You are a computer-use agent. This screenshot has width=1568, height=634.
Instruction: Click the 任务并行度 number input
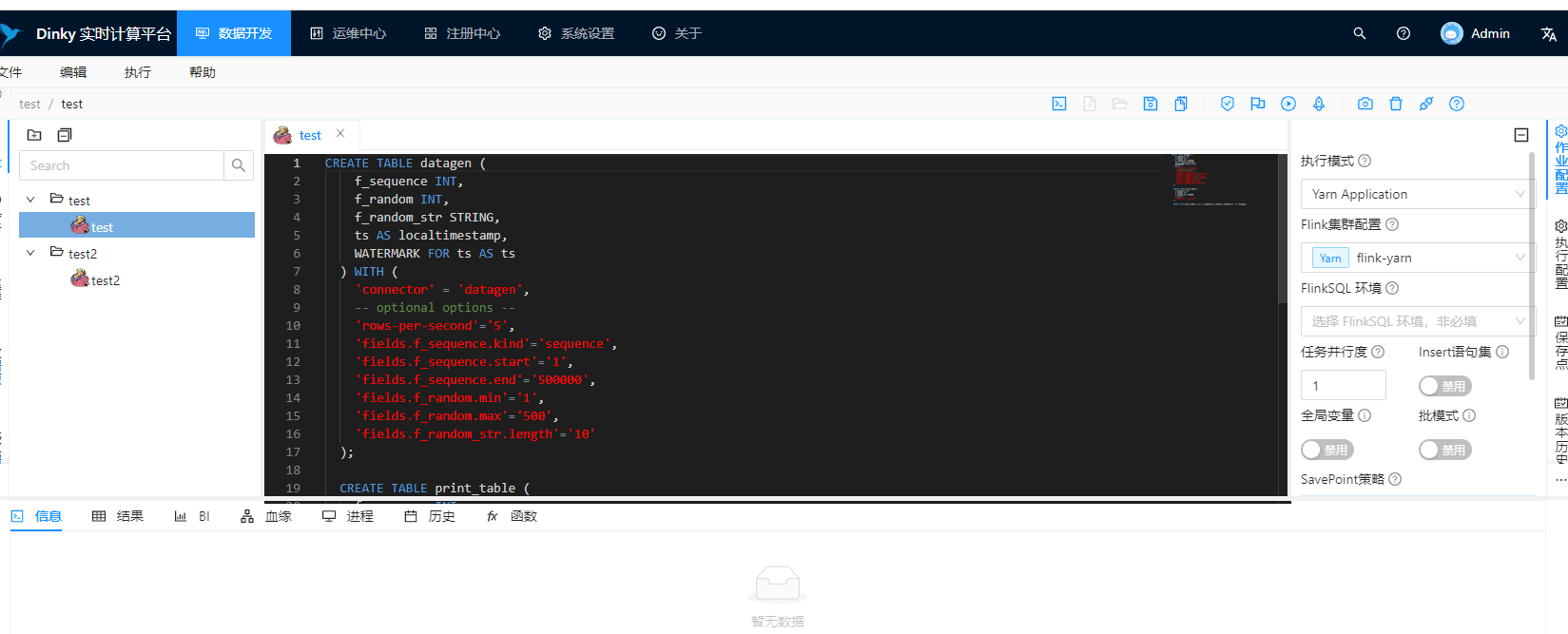[1343, 385]
